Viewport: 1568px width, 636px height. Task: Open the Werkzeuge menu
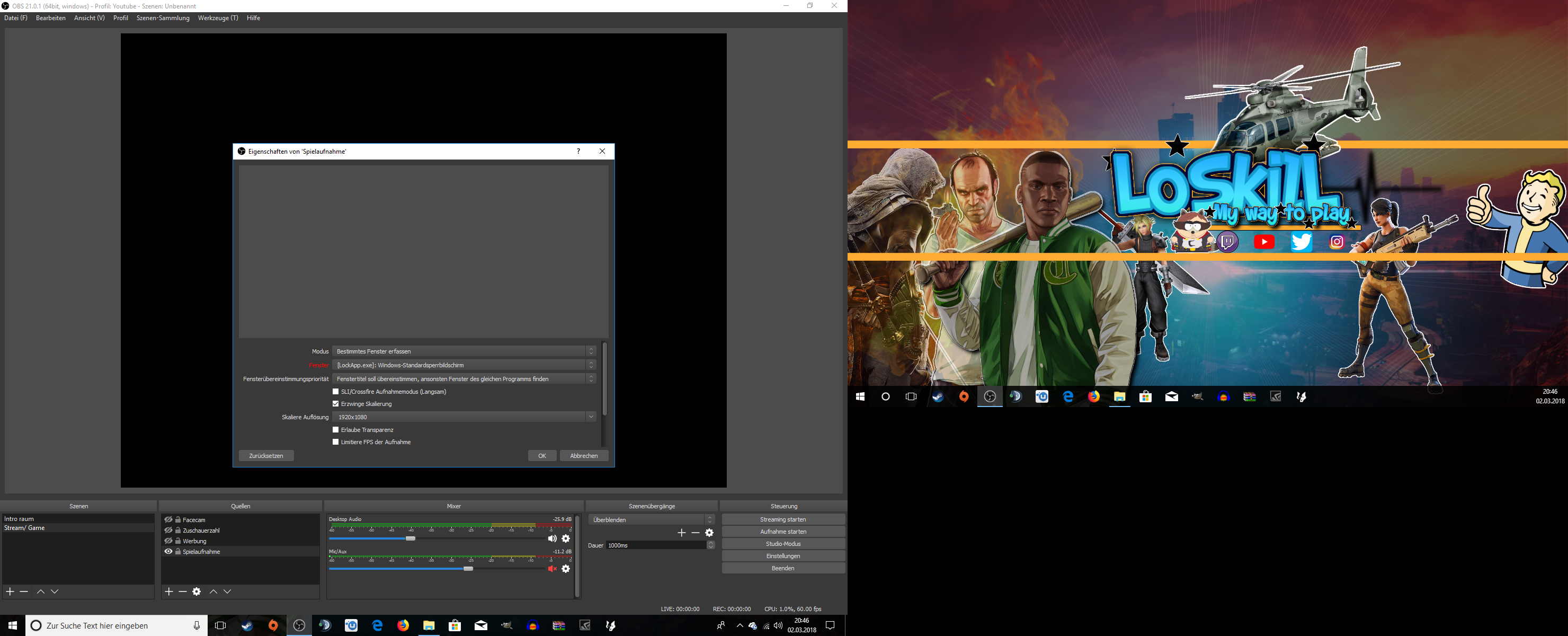(217, 18)
